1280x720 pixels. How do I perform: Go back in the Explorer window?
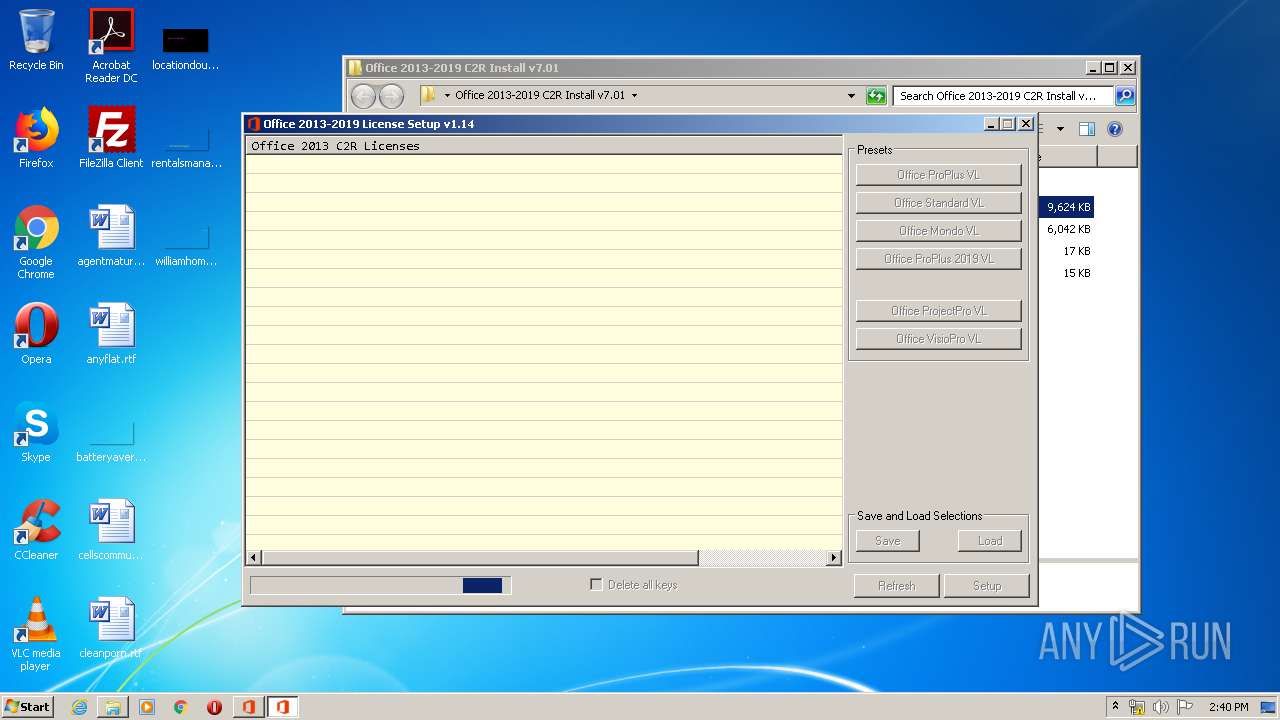coord(363,96)
